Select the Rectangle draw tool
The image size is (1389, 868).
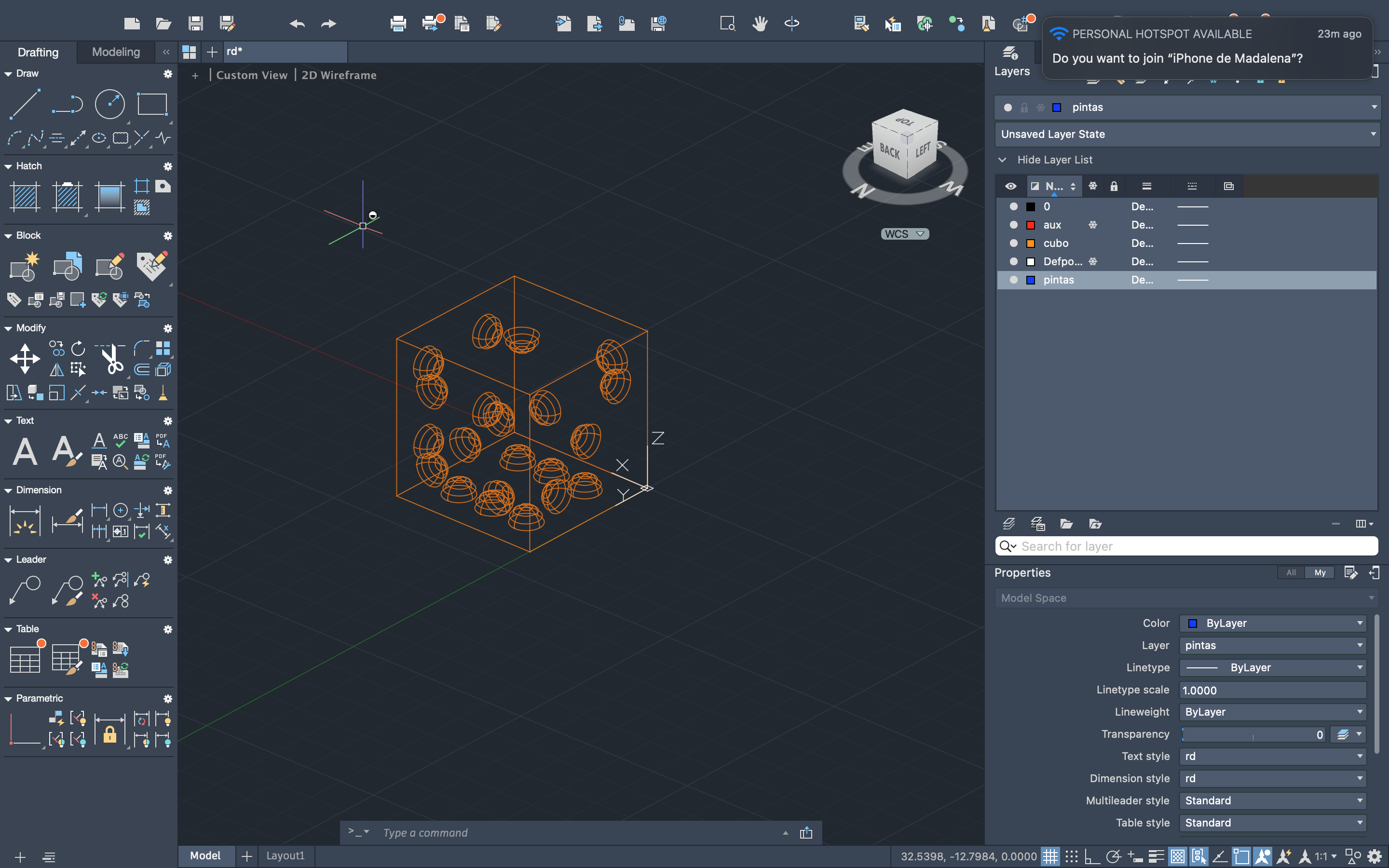[151, 104]
